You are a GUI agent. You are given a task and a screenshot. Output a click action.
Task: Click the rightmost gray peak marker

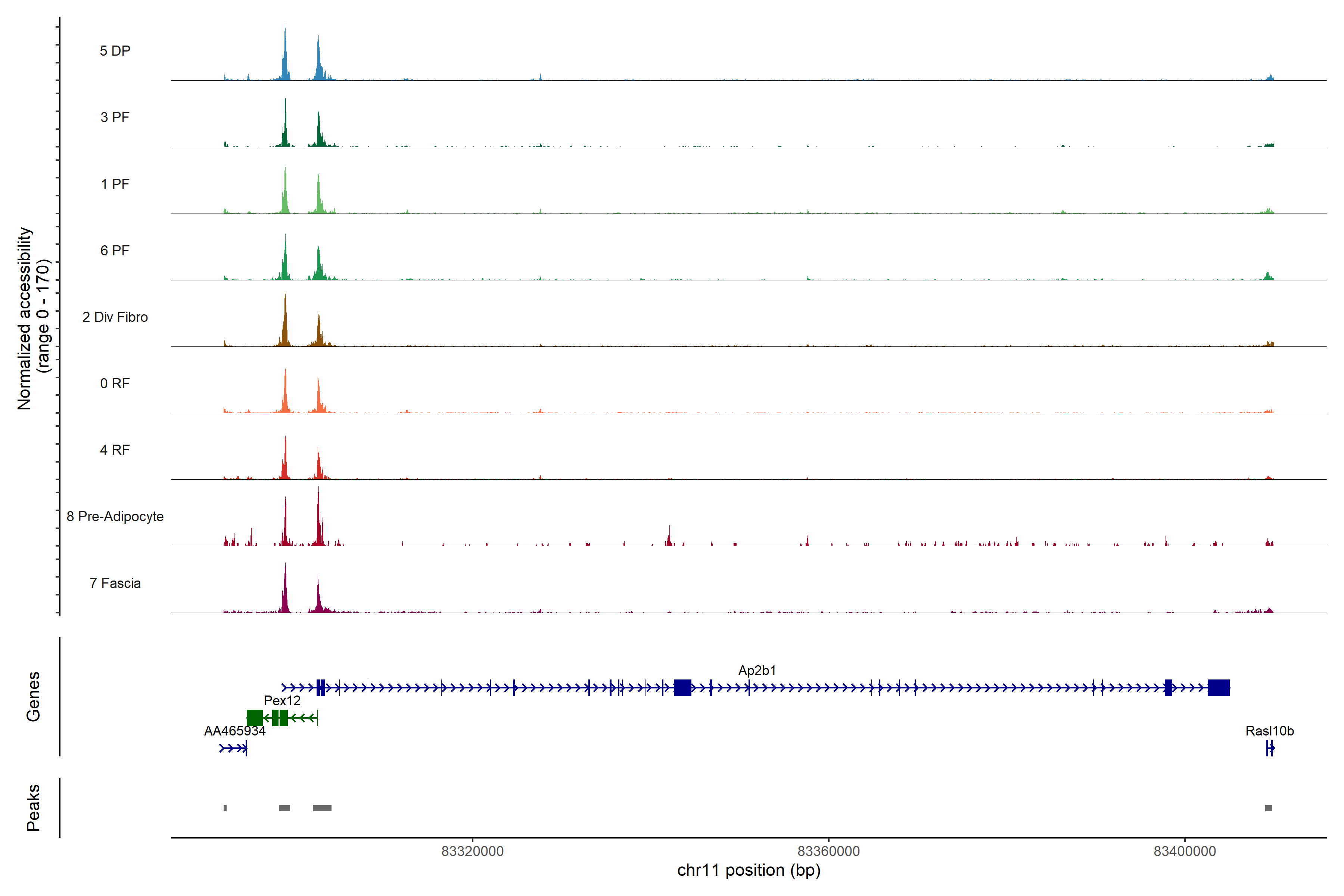[x=1269, y=808]
